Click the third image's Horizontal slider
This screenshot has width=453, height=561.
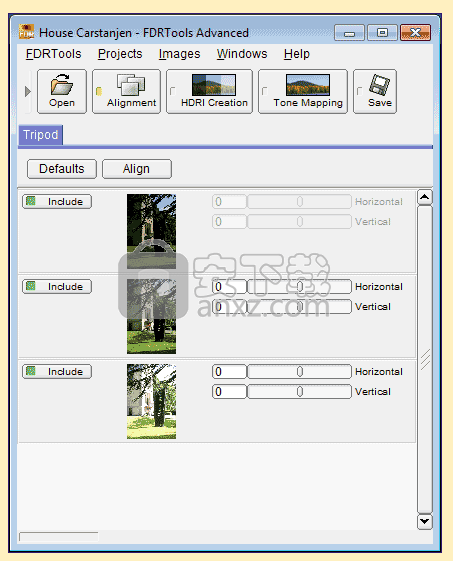point(299,372)
